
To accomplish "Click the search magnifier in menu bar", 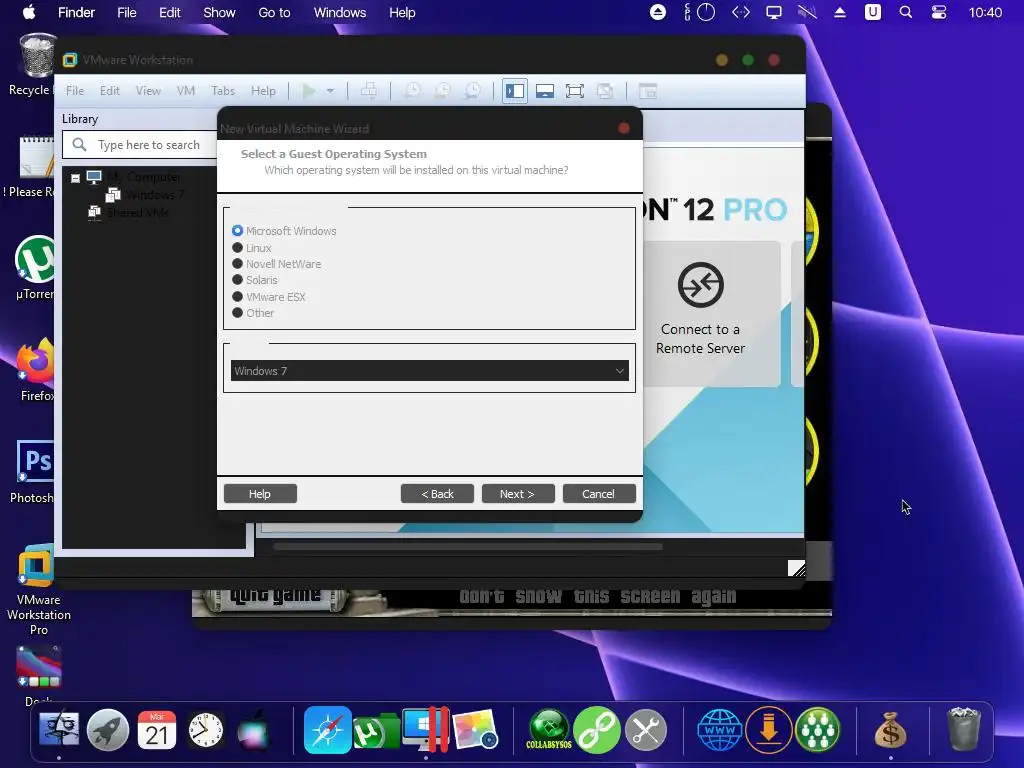I will (x=906, y=12).
